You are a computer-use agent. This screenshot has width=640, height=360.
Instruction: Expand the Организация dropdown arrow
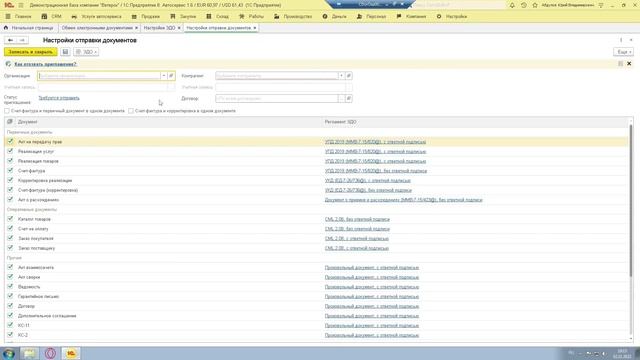coord(164,76)
